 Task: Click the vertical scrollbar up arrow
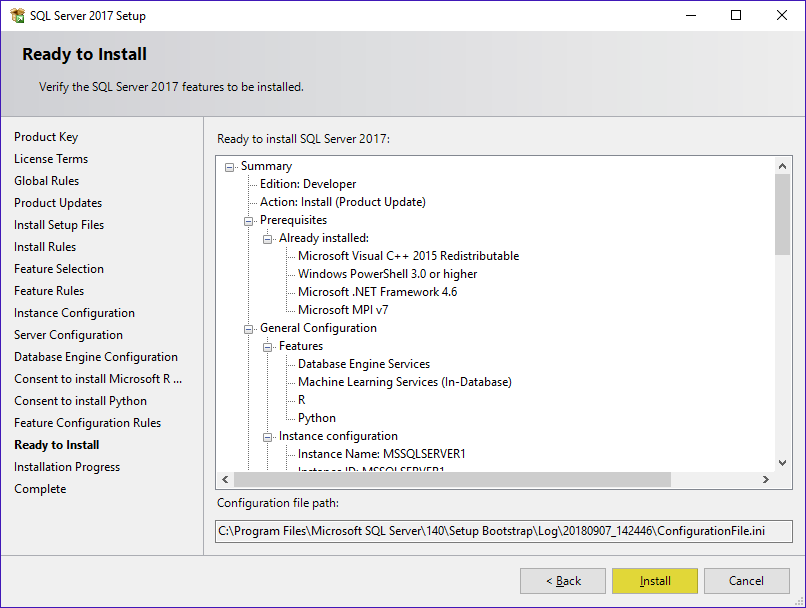(x=782, y=165)
